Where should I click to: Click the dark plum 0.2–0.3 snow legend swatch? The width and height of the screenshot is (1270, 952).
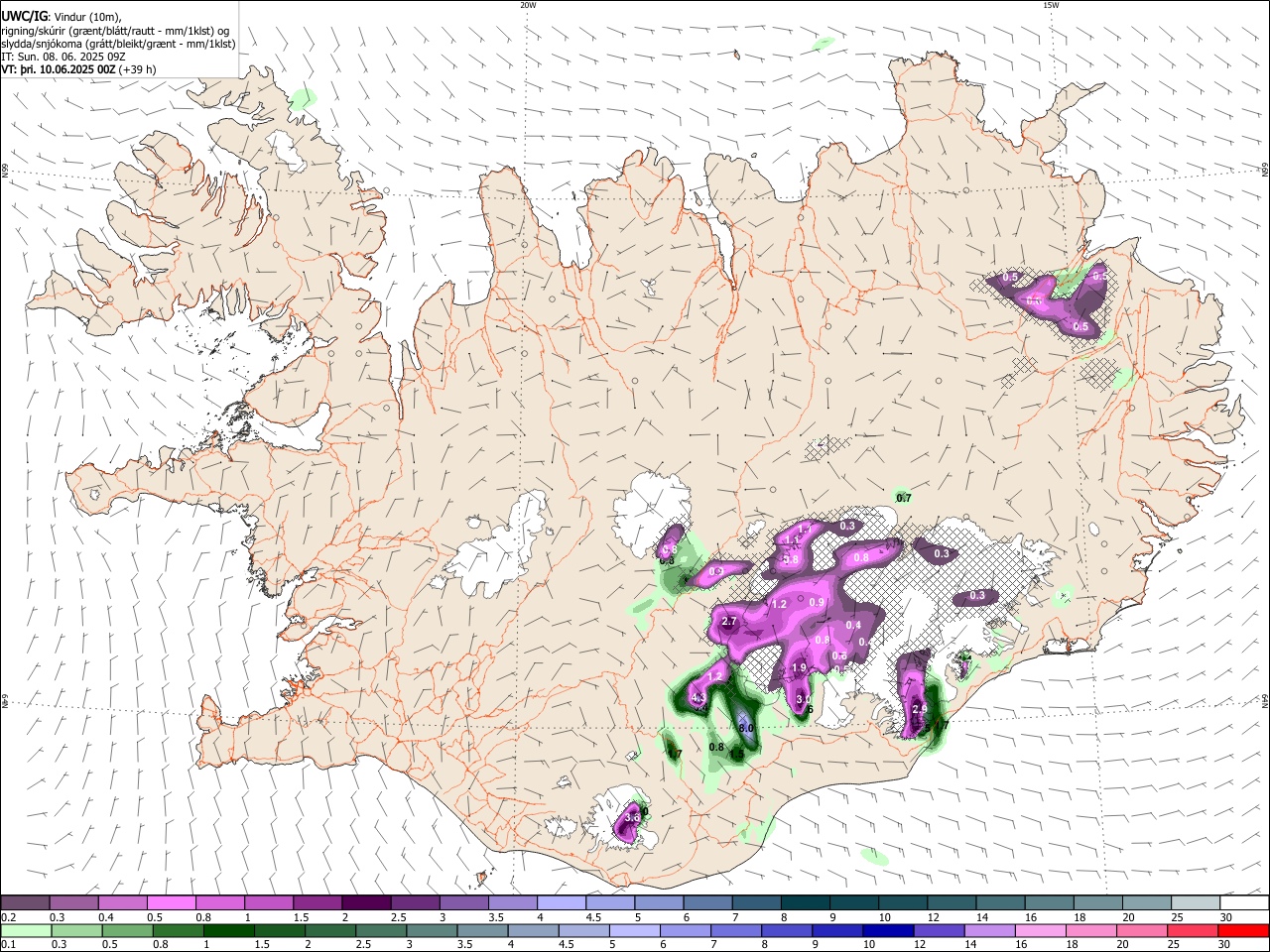(26, 902)
